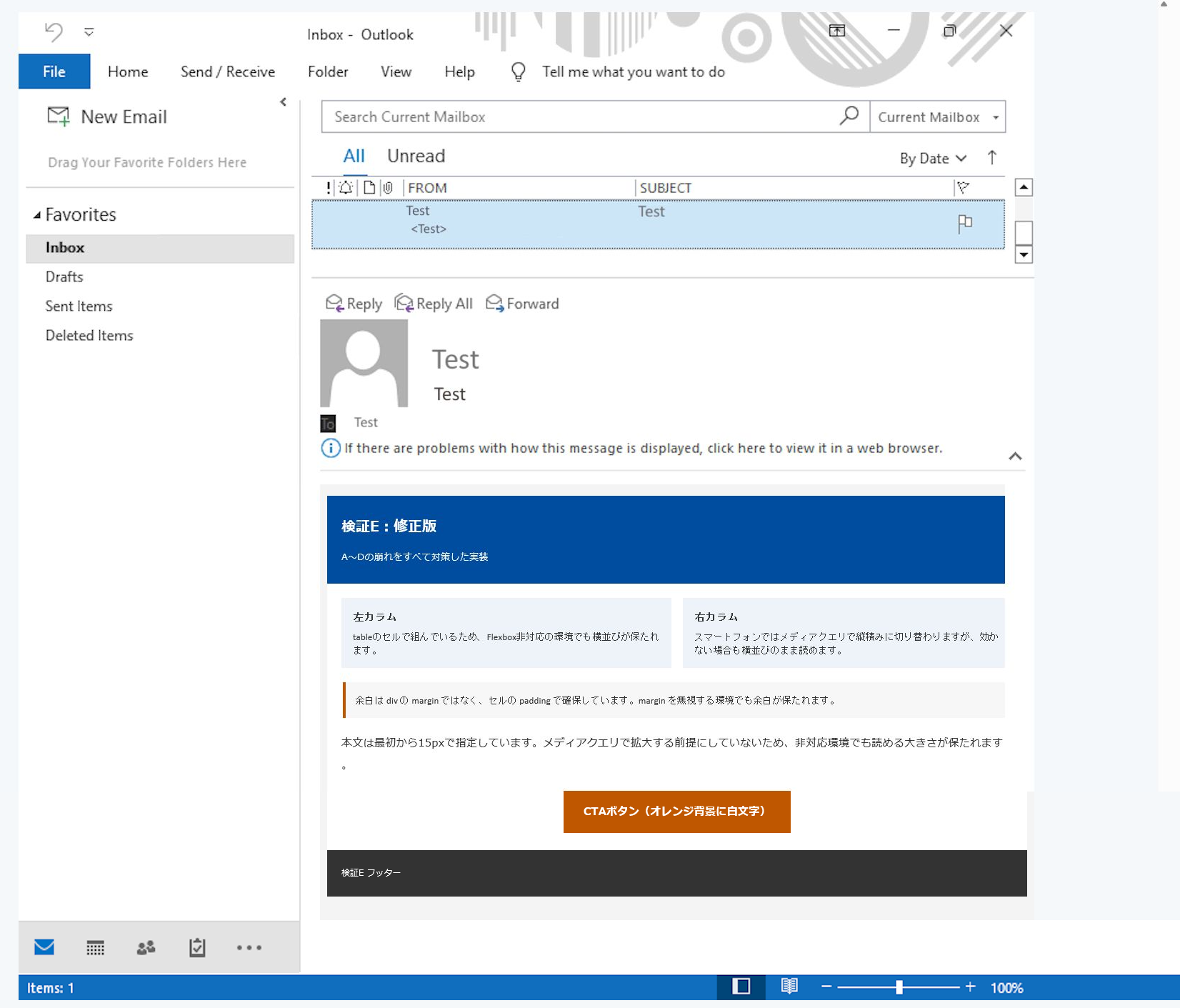The height and width of the screenshot is (1008, 1180).
Task: Click Reply All in reading pane
Action: (x=434, y=304)
